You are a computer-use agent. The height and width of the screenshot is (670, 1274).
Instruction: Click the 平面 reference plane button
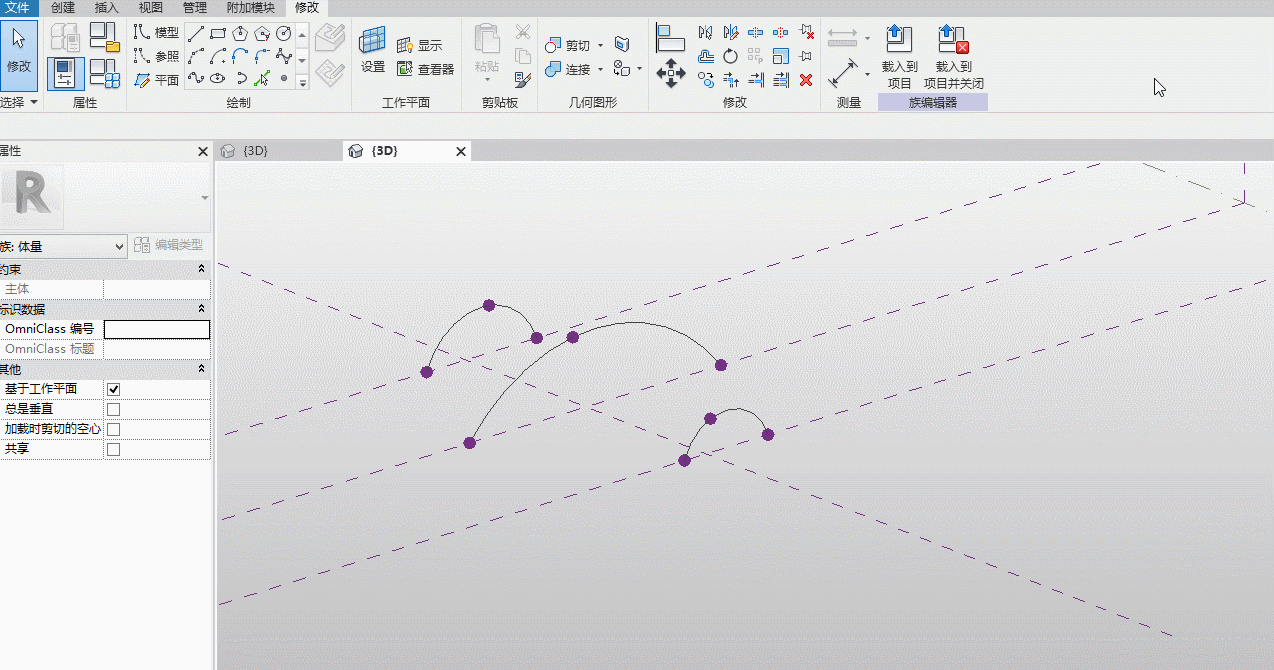click(x=157, y=79)
